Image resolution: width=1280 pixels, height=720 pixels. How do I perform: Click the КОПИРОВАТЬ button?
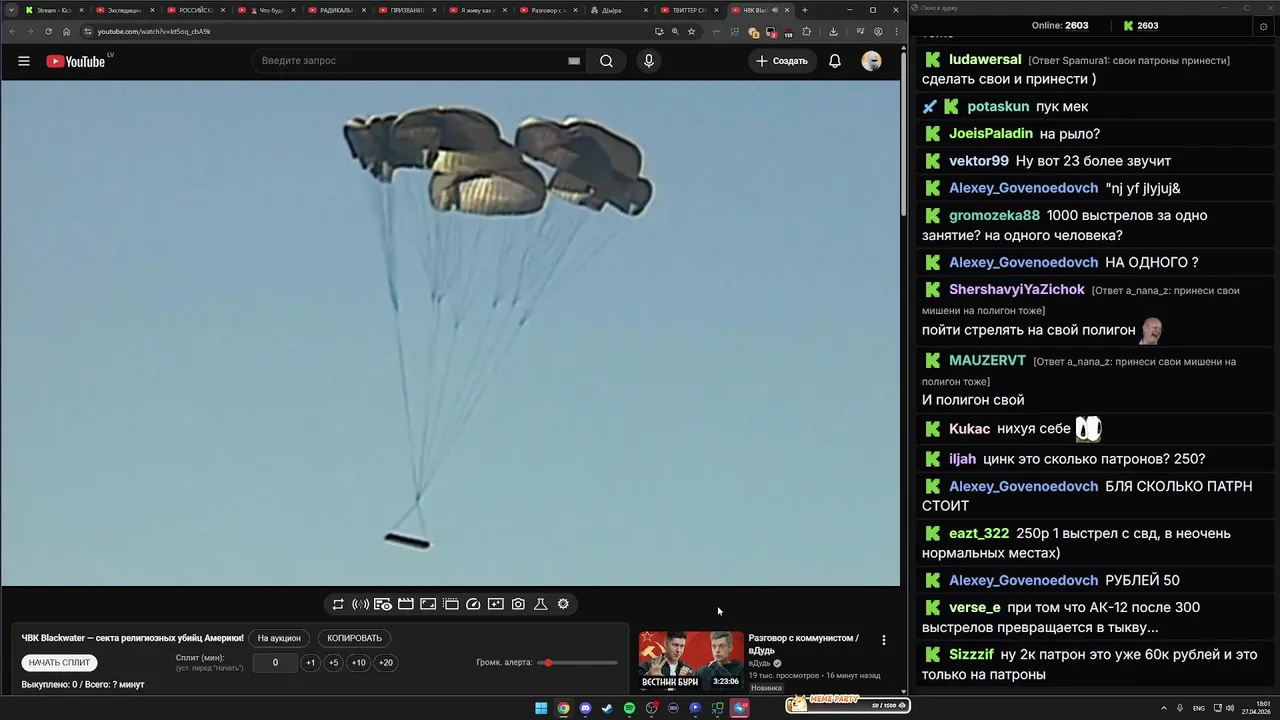355,638
